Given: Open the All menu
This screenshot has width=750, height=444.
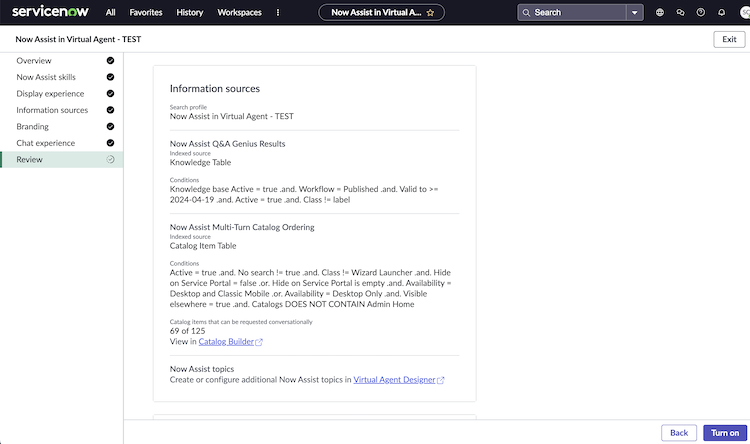Looking at the screenshot, I should tap(110, 12).
